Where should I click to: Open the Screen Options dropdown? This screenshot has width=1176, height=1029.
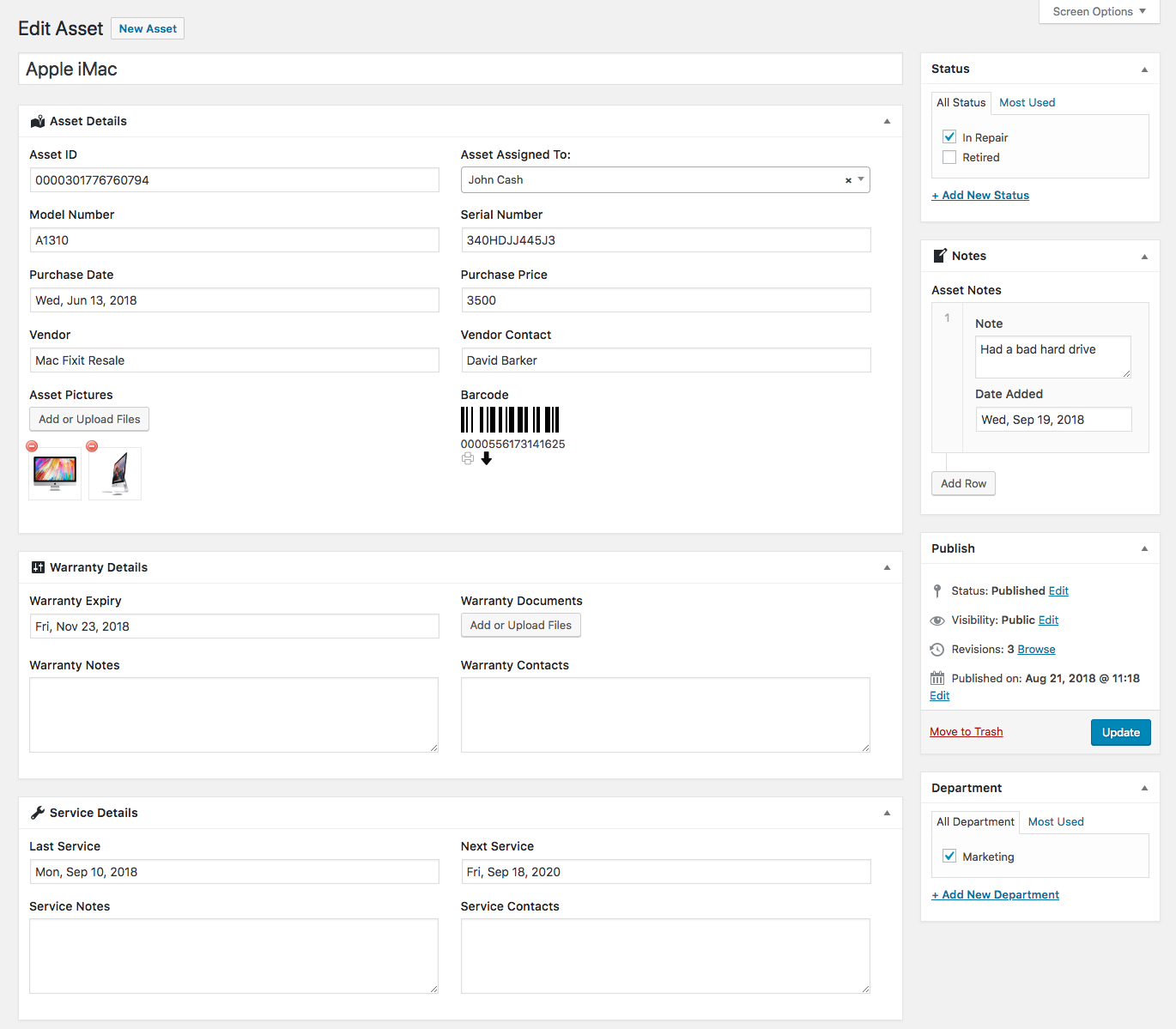coord(1099,11)
